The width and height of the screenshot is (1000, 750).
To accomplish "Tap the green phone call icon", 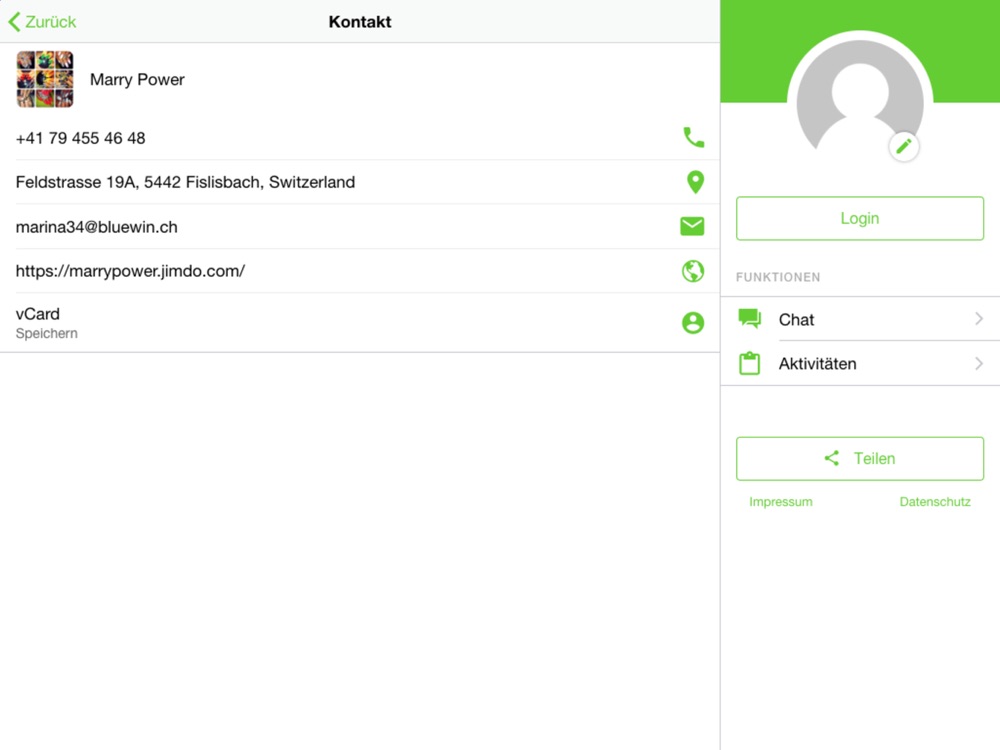I will coord(693,137).
